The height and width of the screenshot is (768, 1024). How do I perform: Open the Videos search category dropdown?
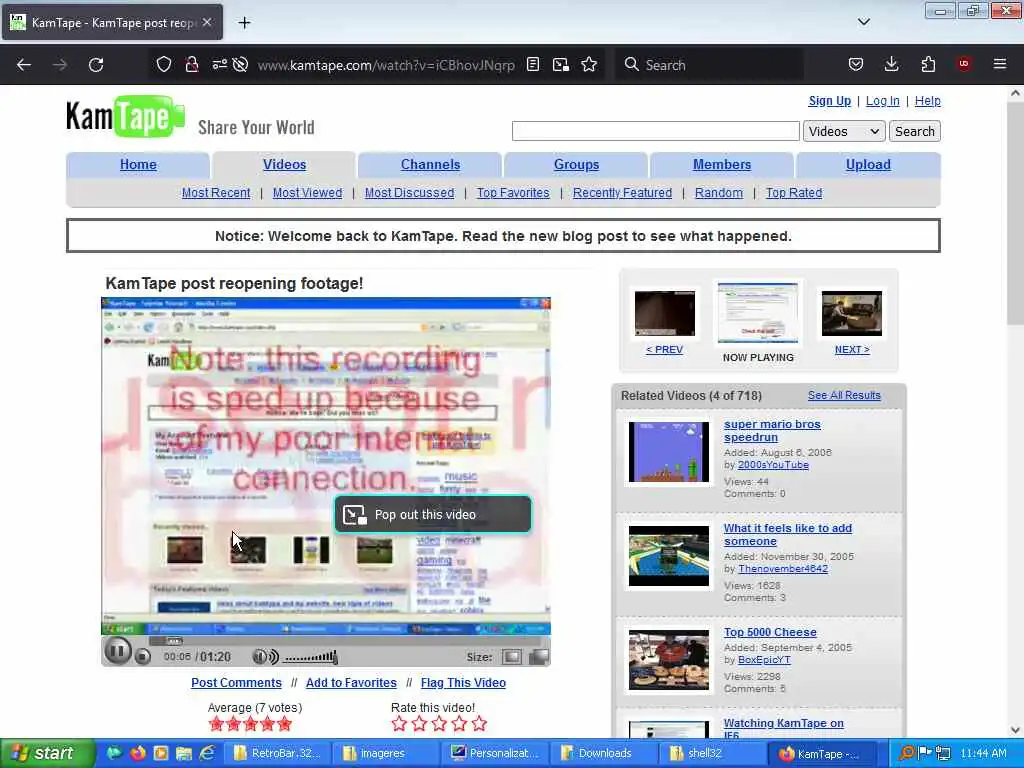pos(844,131)
